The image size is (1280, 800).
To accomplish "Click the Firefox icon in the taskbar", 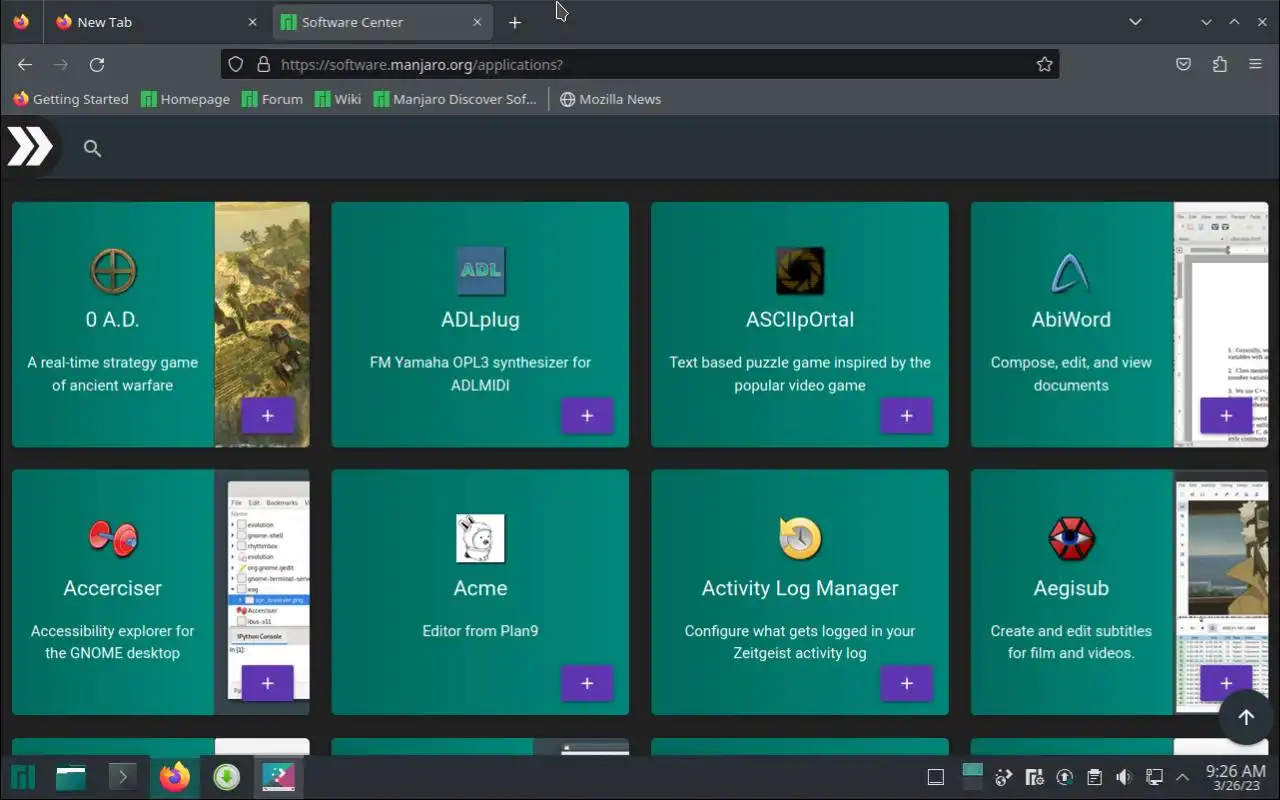I will [x=175, y=777].
